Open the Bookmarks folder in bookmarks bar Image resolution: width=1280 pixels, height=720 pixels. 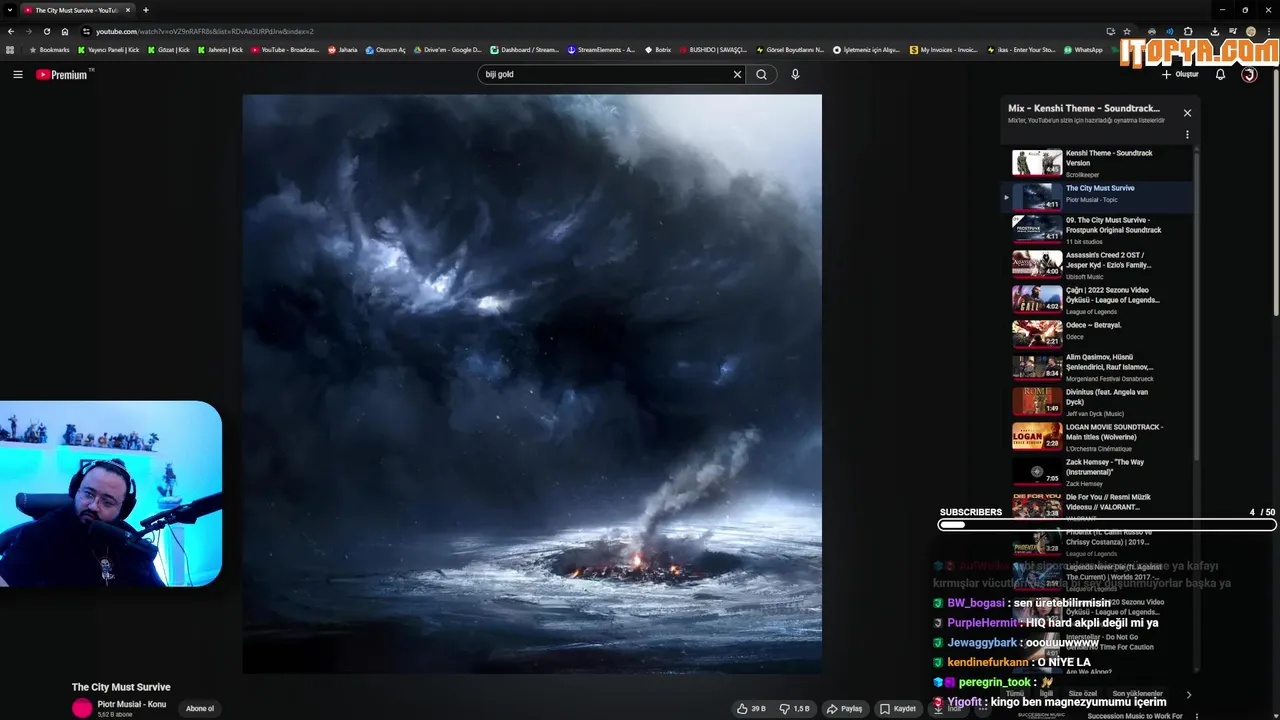tap(50, 49)
